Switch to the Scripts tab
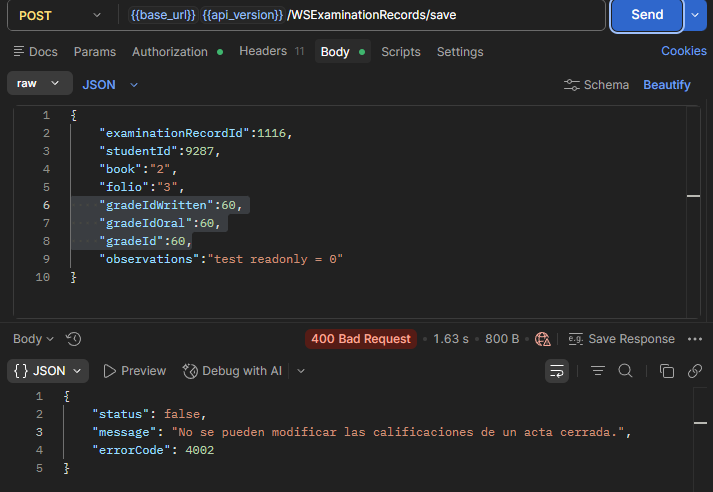Screen dimensions: 713x492 (401, 52)
